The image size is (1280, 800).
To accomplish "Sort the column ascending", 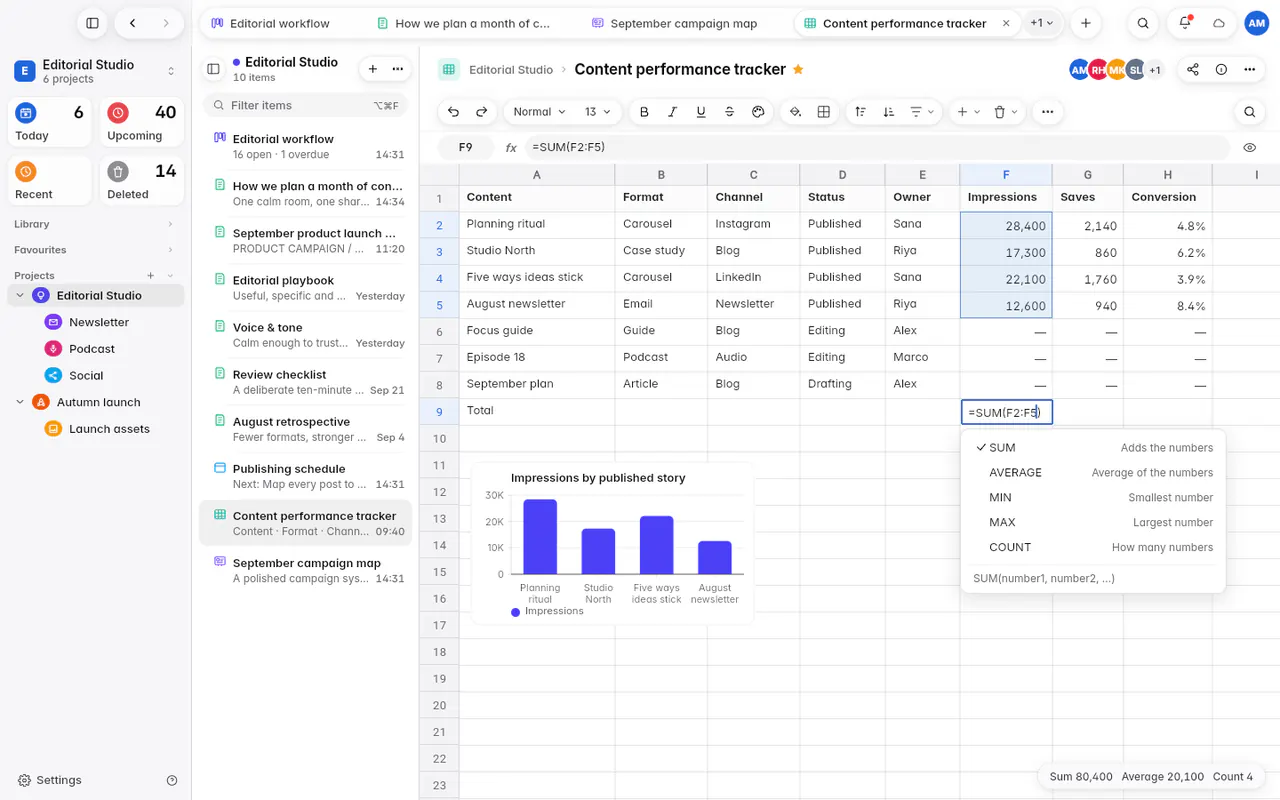I will [x=861, y=112].
